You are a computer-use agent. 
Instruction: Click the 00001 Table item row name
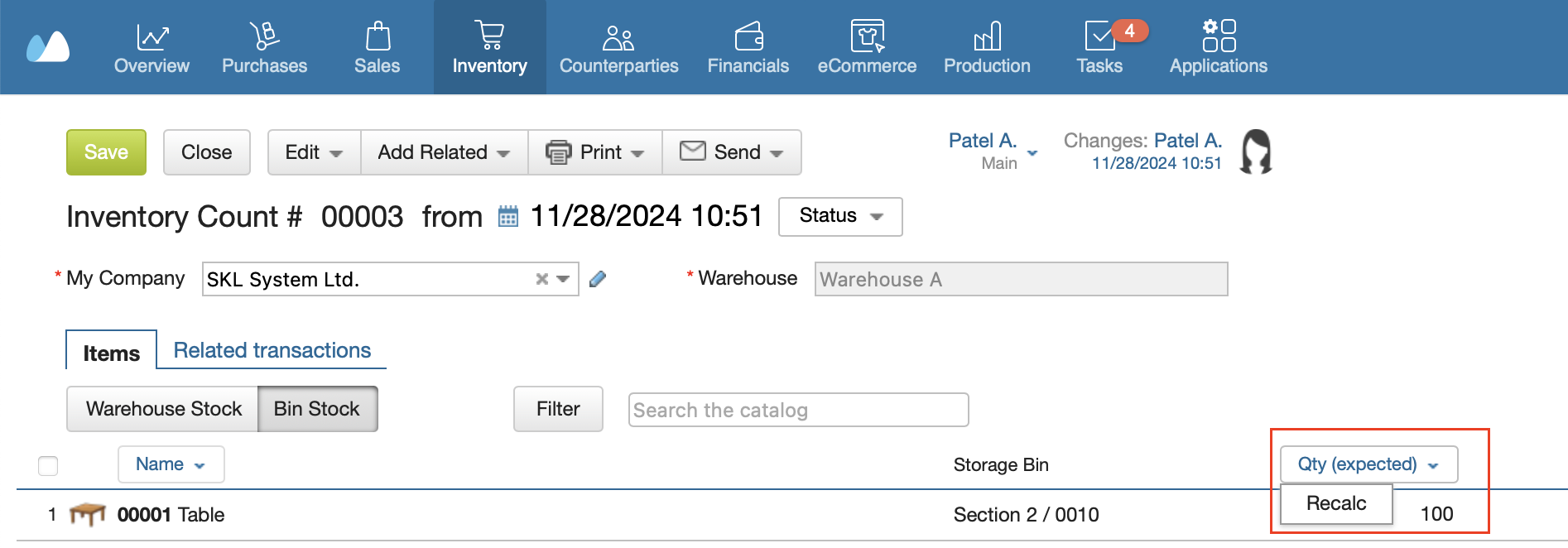(171, 515)
